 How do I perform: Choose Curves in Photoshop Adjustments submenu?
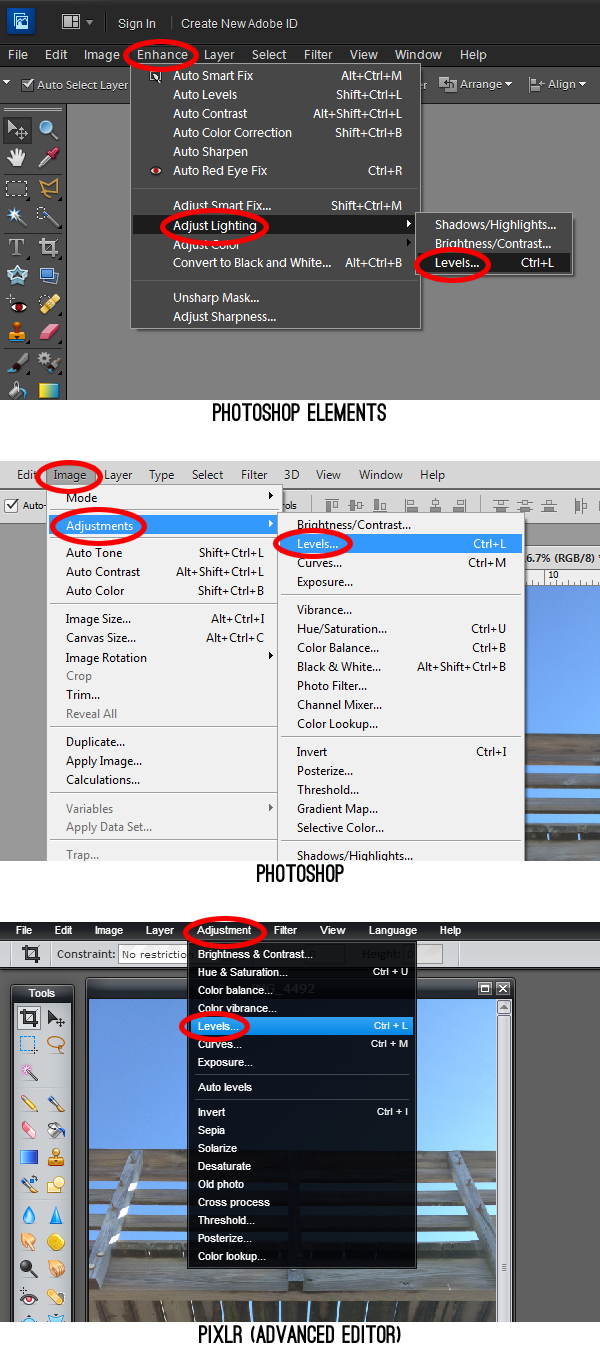[402, 563]
